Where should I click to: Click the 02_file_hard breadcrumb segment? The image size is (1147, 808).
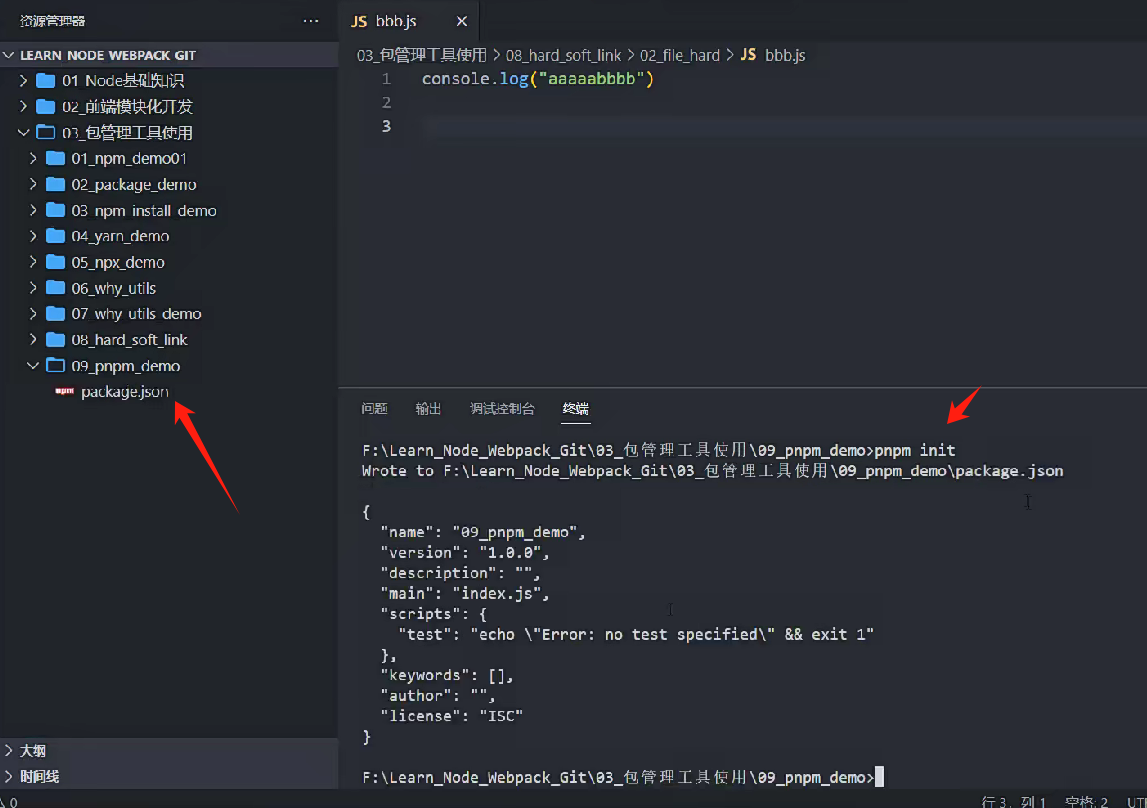click(680, 55)
